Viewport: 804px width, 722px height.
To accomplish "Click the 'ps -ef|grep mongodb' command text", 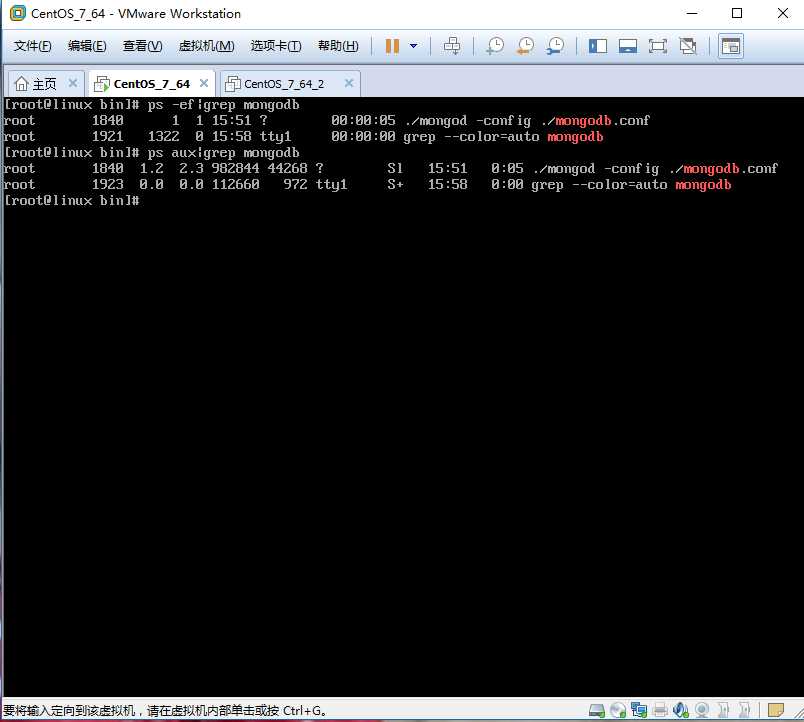I will [224, 105].
